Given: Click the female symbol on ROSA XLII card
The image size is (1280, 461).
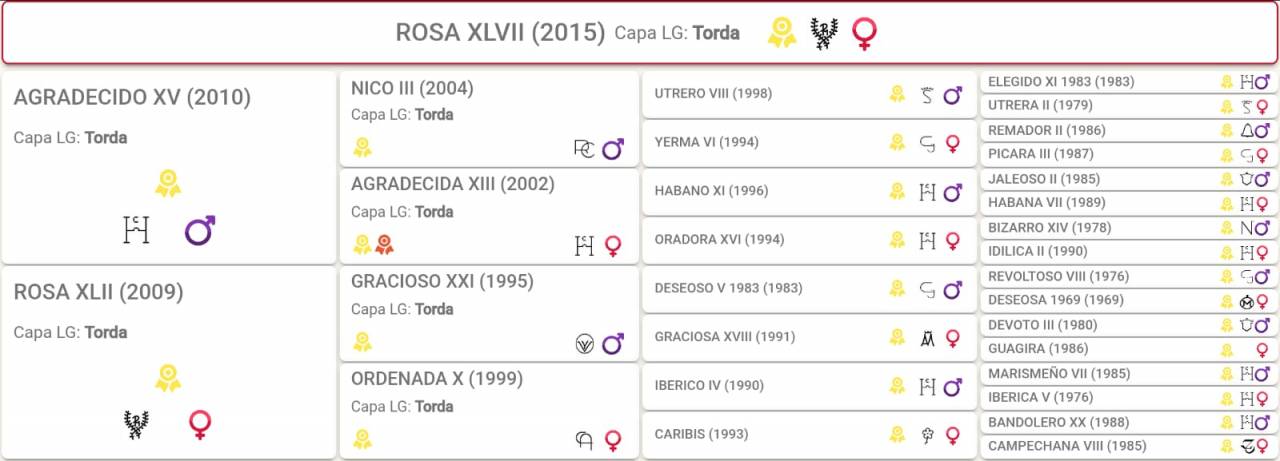Looking at the screenshot, I should [x=200, y=425].
